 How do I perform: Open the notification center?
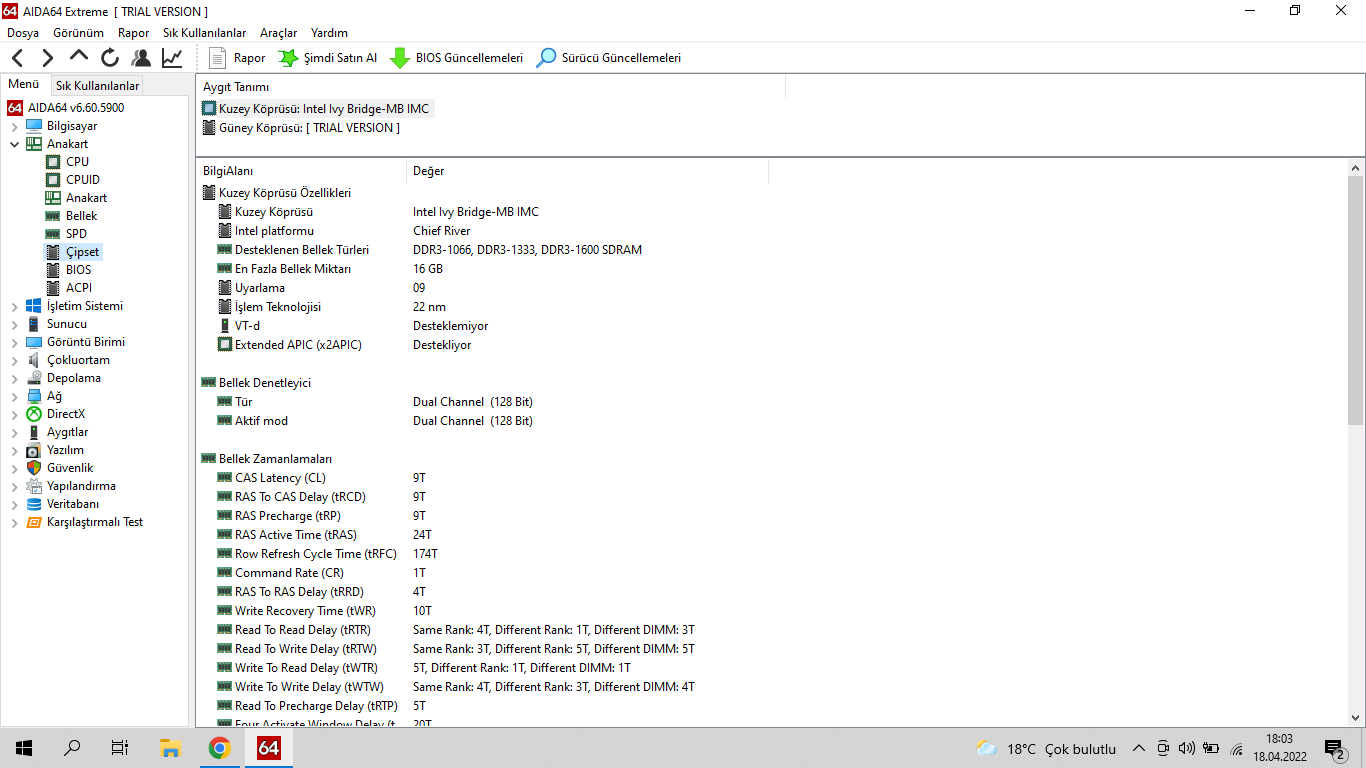pyautogui.click(x=1335, y=748)
